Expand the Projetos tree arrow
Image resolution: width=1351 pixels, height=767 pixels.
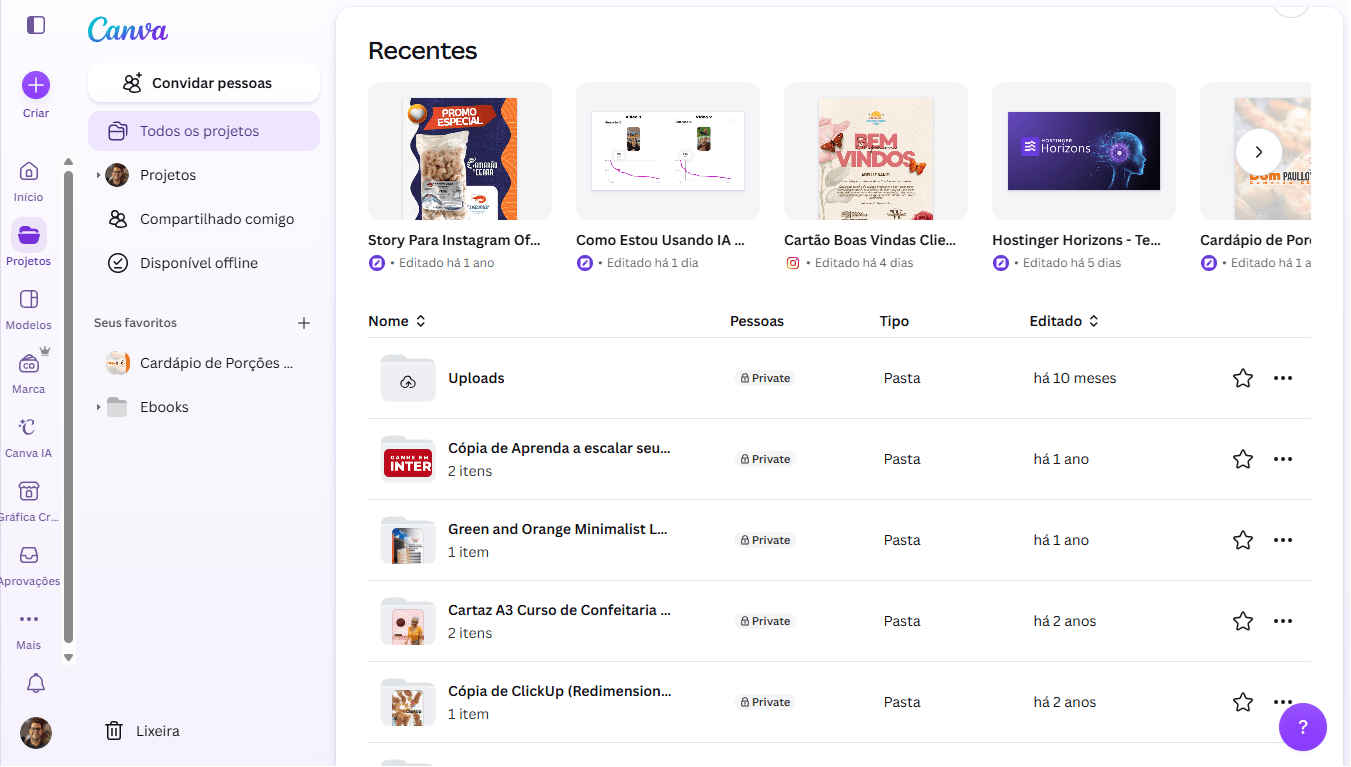click(x=98, y=175)
